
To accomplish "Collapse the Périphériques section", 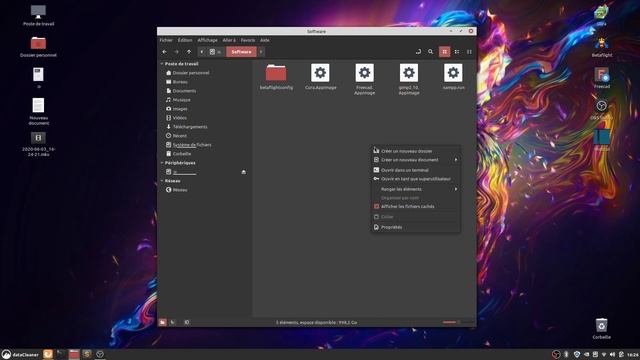I will pyautogui.click(x=162, y=163).
